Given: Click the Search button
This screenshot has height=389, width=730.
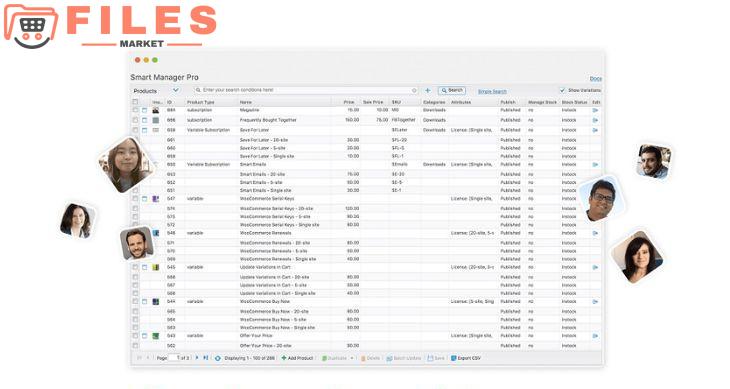Looking at the screenshot, I should point(452,90).
